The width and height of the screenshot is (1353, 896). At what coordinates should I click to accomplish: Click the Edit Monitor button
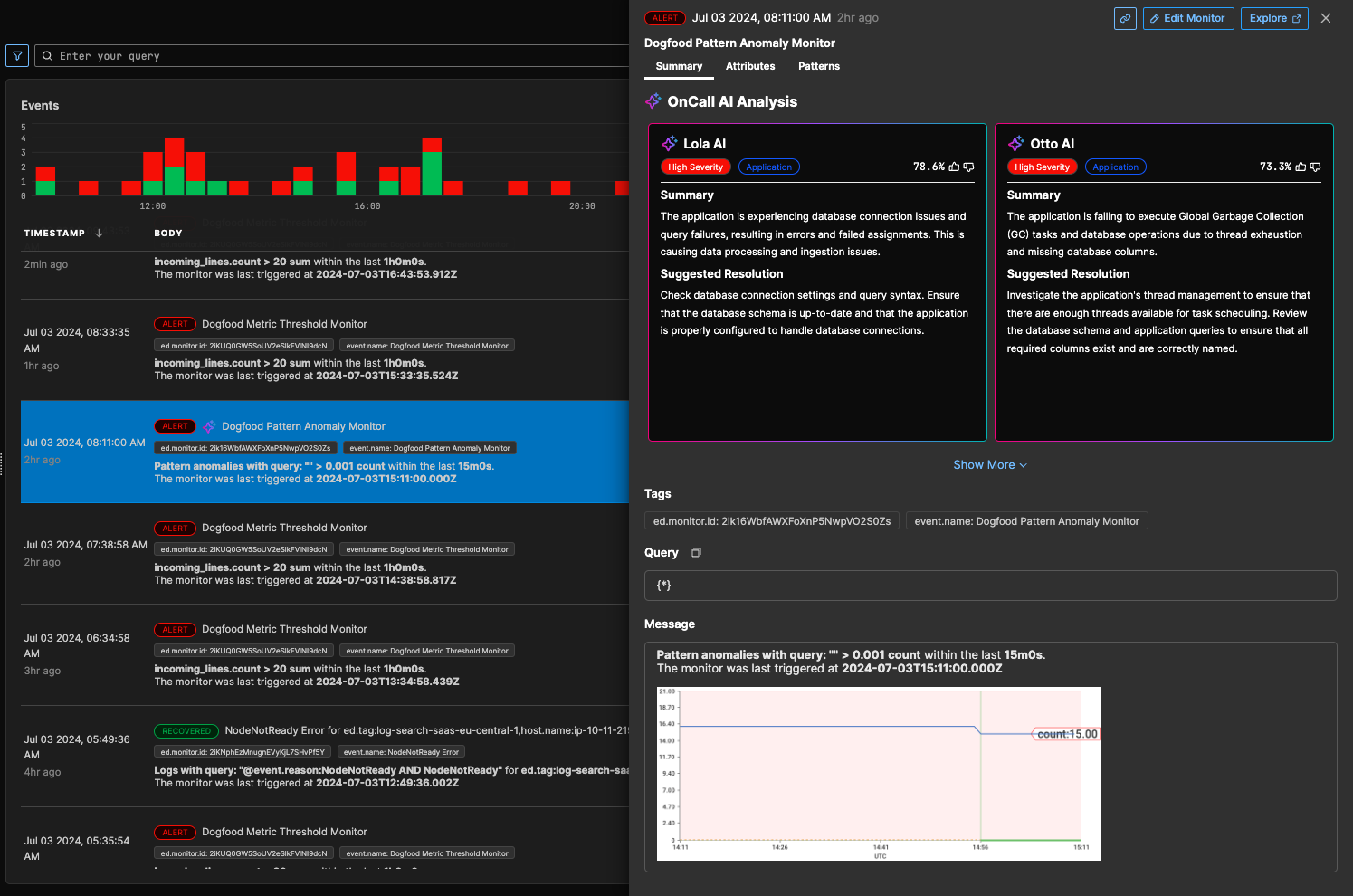pyautogui.click(x=1187, y=18)
